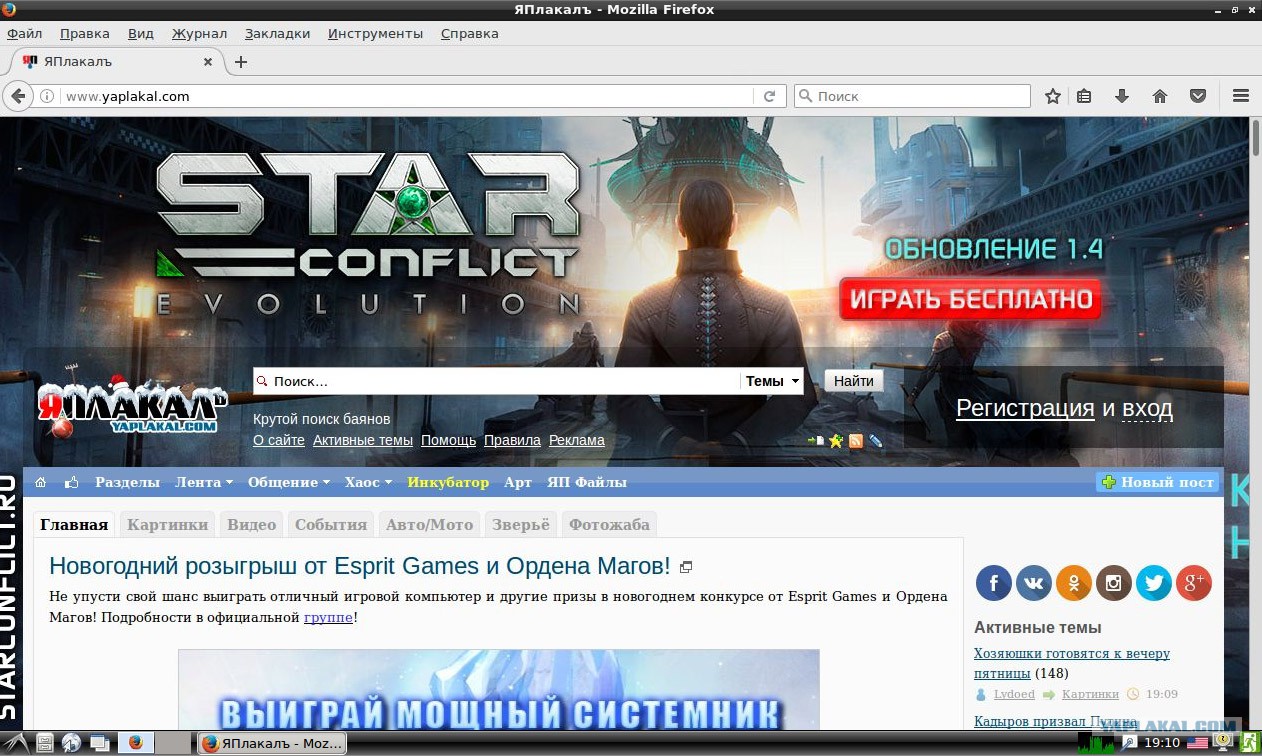Open the Pocket icon in toolbar
The image size is (1262, 756).
pyautogui.click(x=1197, y=96)
